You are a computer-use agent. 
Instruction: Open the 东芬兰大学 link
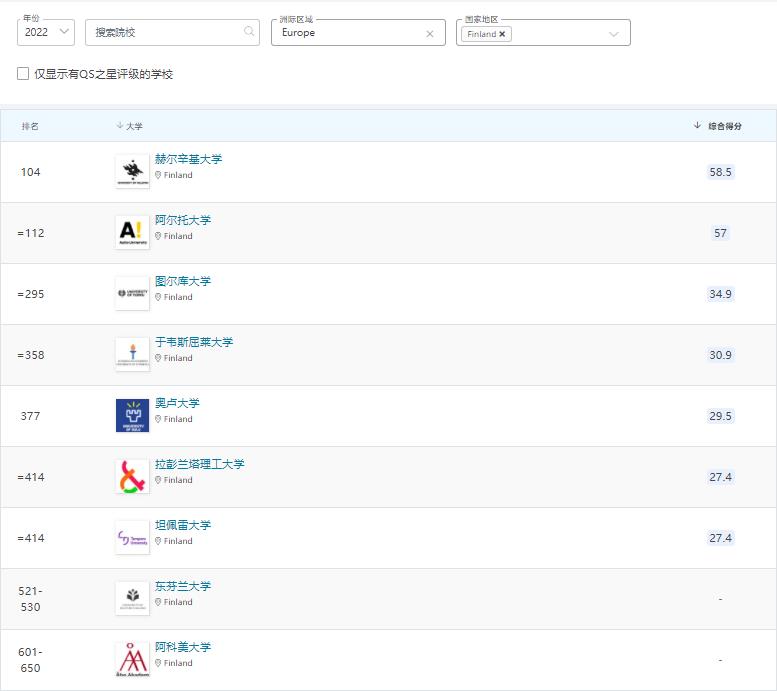(x=183, y=586)
